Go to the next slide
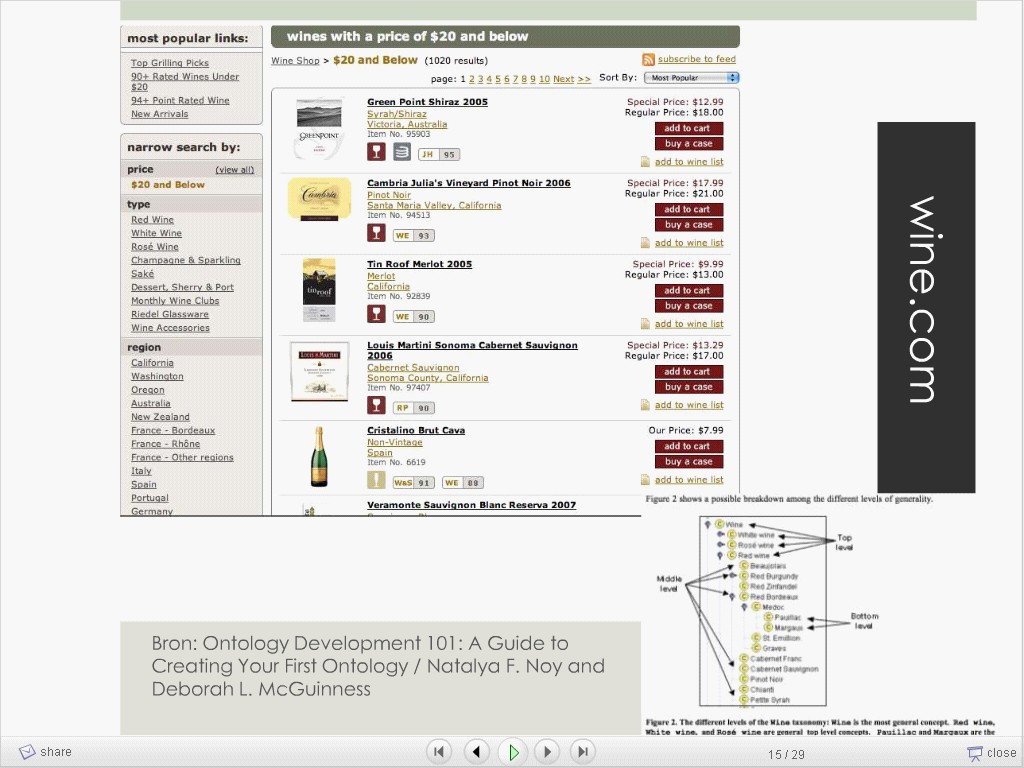The image size is (1024, 768). pyautogui.click(x=547, y=752)
